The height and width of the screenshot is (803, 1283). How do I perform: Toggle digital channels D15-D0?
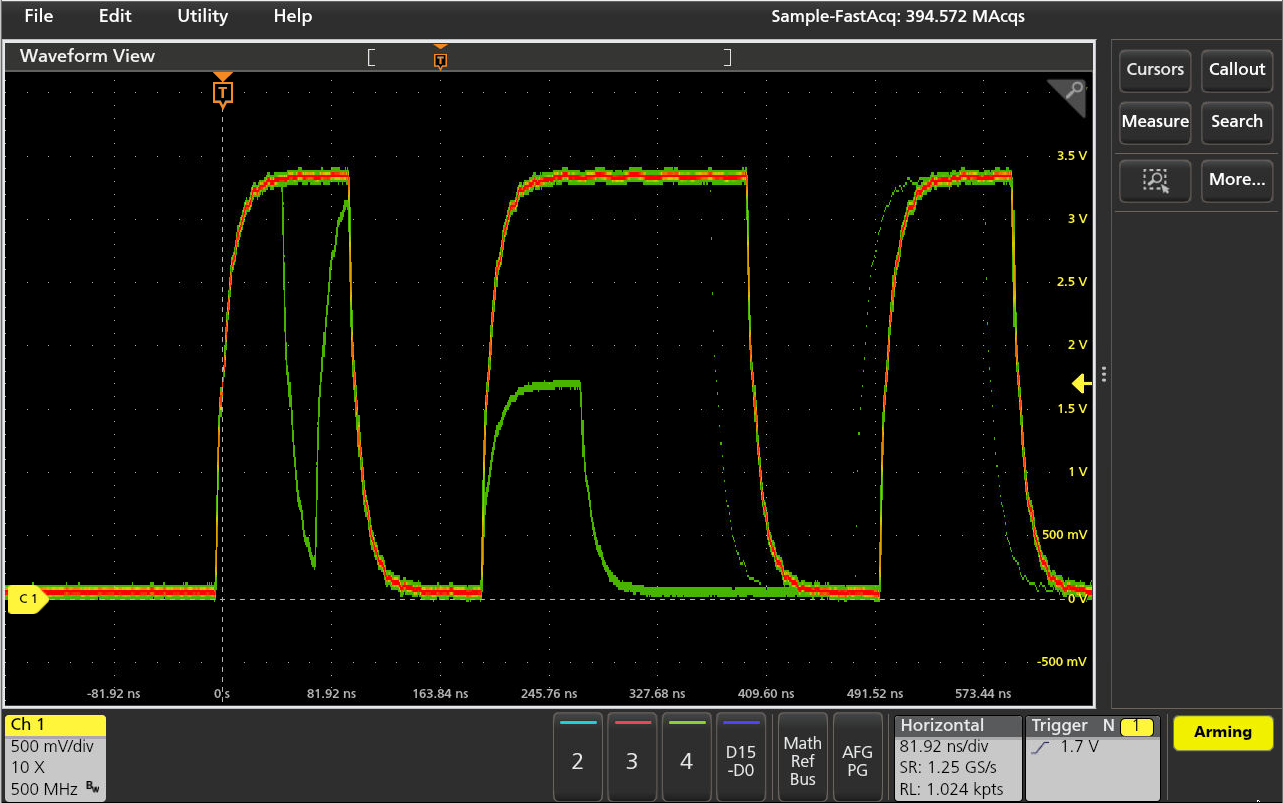coord(741,757)
